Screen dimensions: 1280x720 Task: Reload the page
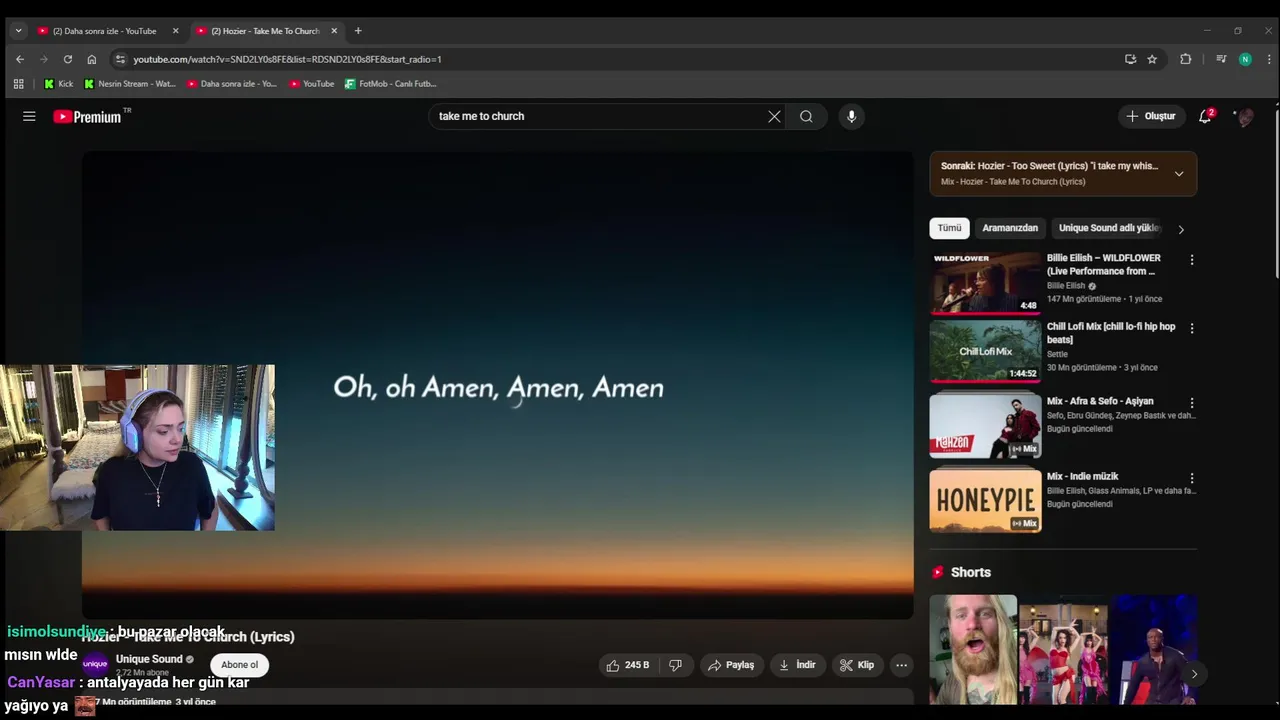click(x=67, y=59)
